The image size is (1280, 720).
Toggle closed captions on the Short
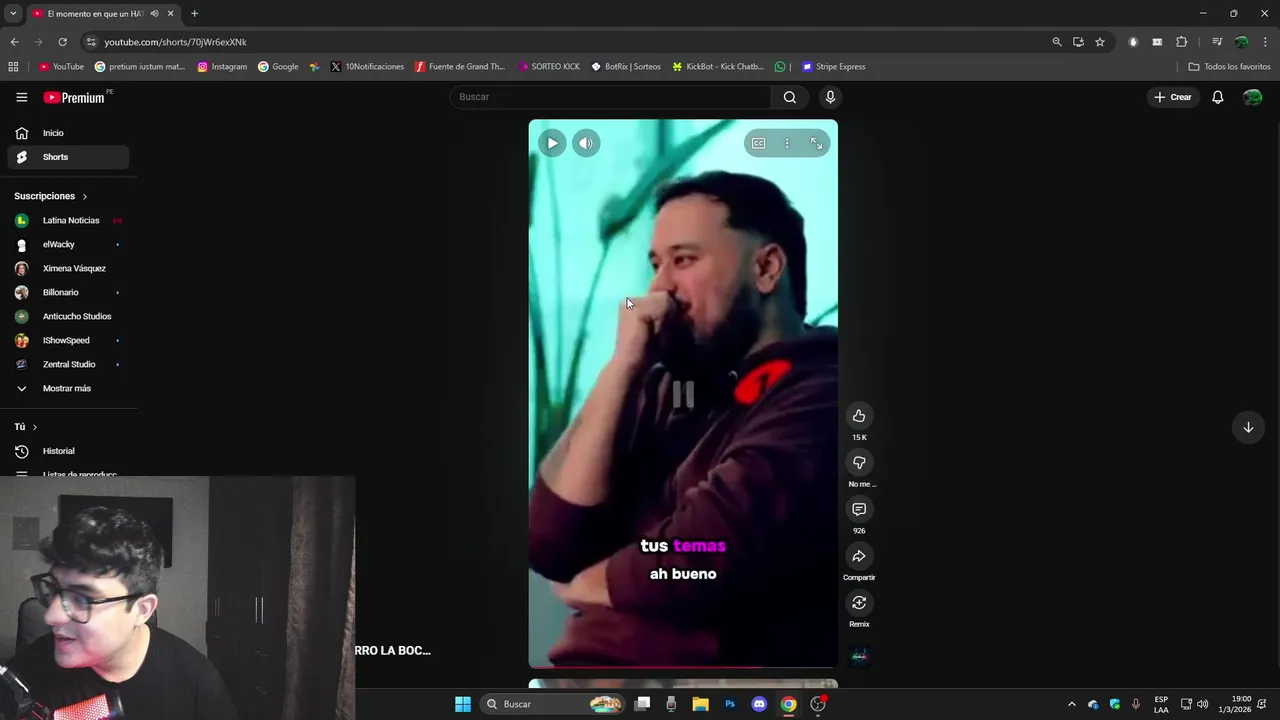(759, 143)
